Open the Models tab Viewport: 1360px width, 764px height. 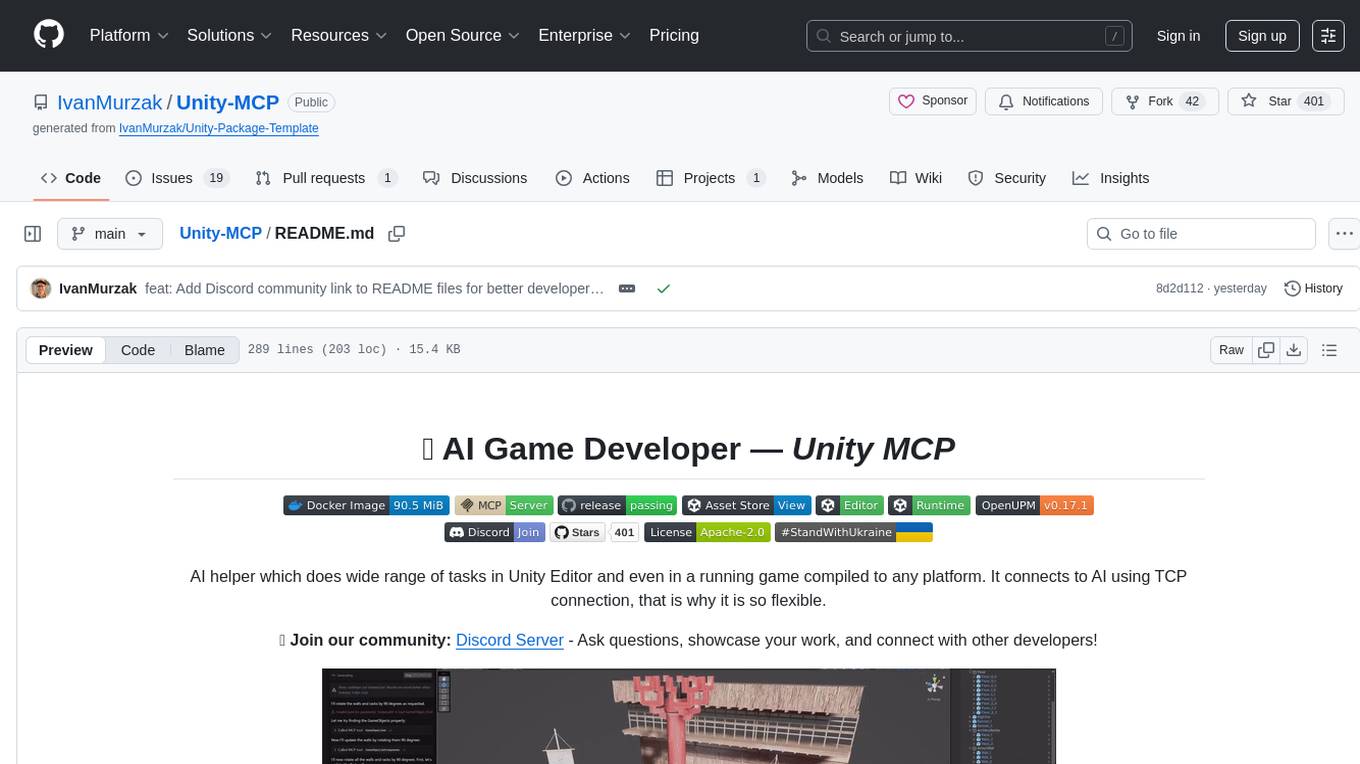tap(827, 178)
